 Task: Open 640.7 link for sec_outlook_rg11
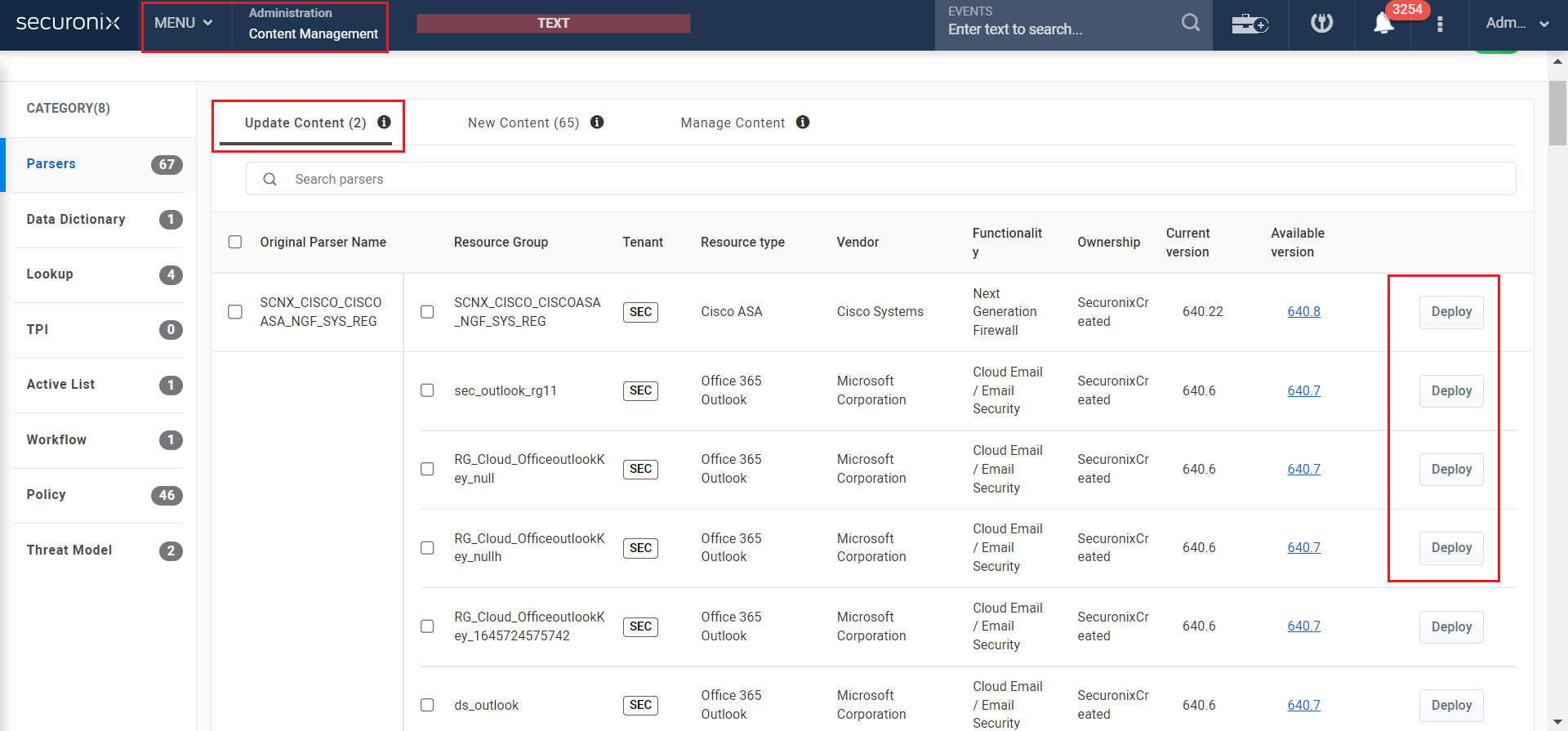click(x=1303, y=390)
